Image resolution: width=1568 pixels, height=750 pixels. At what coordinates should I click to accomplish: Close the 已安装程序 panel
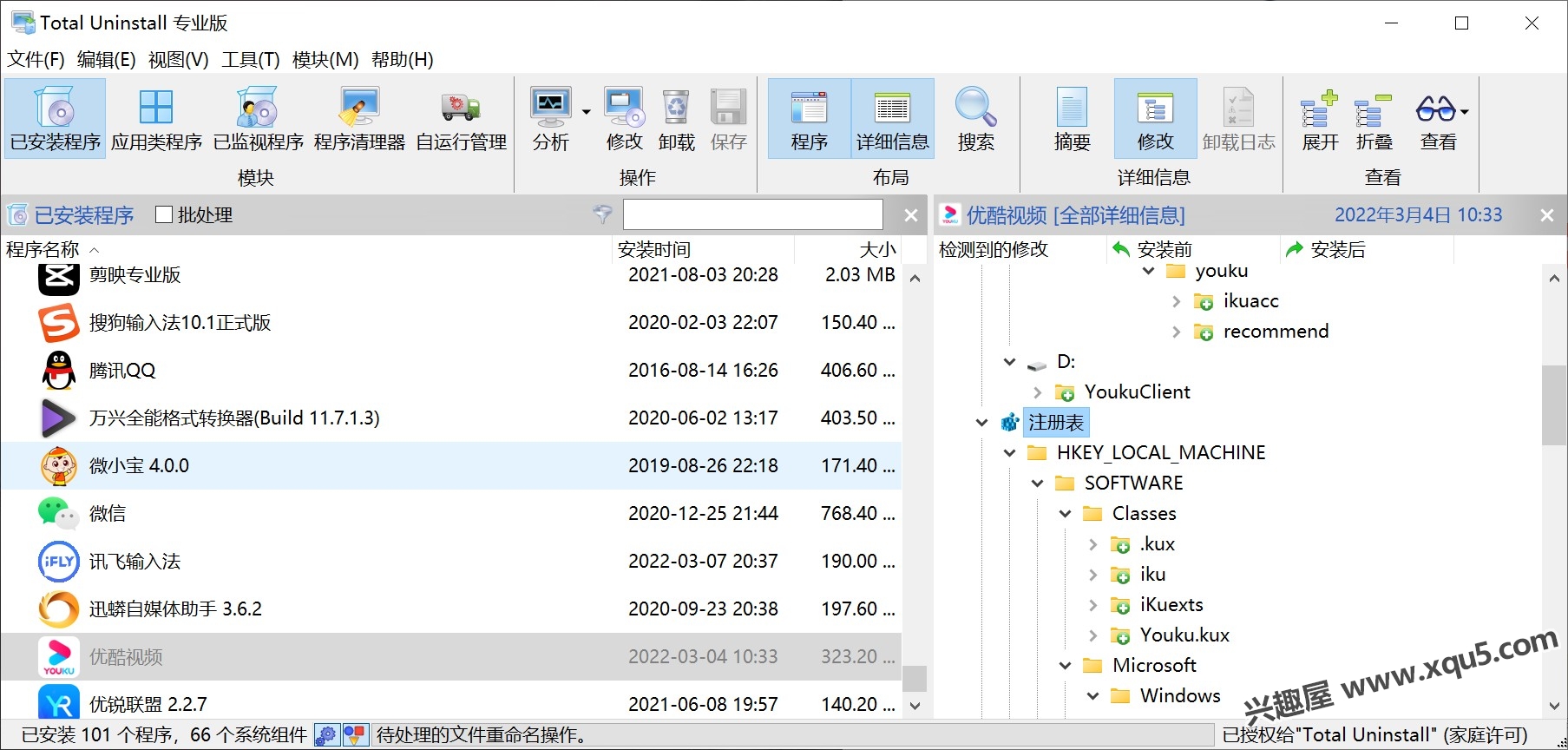[911, 215]
